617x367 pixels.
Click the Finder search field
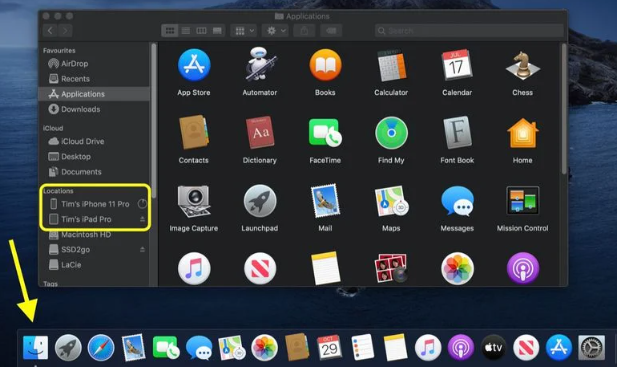coord(469,31)
